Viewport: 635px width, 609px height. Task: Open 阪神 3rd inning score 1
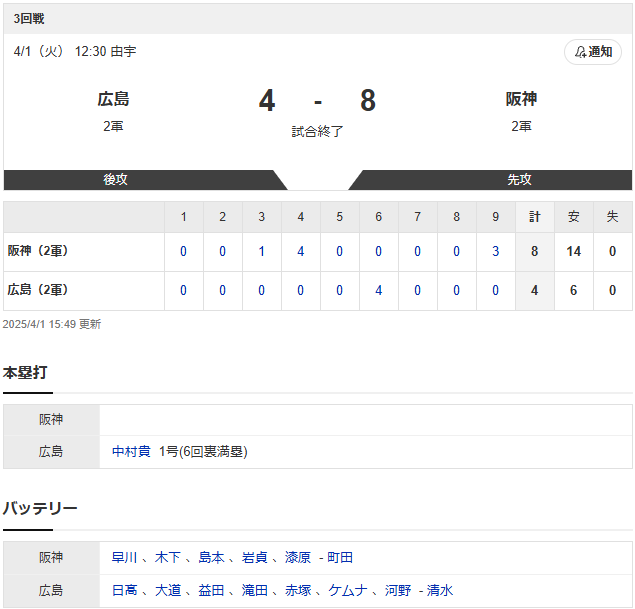tap(262, 251)
